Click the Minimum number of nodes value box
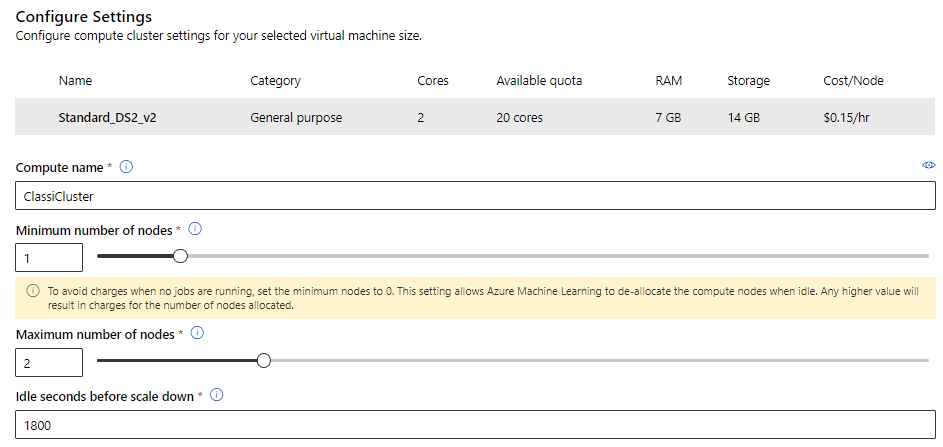 (50, 258)
